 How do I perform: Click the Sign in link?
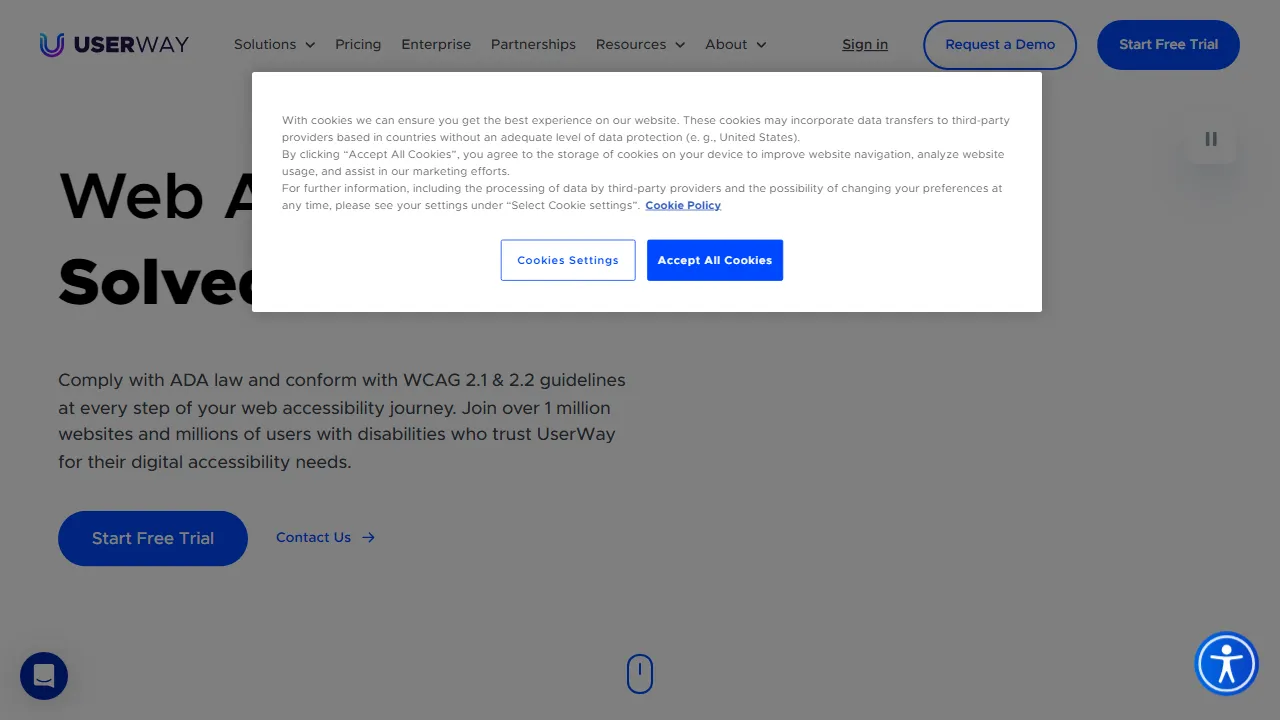tap(865, 44)
